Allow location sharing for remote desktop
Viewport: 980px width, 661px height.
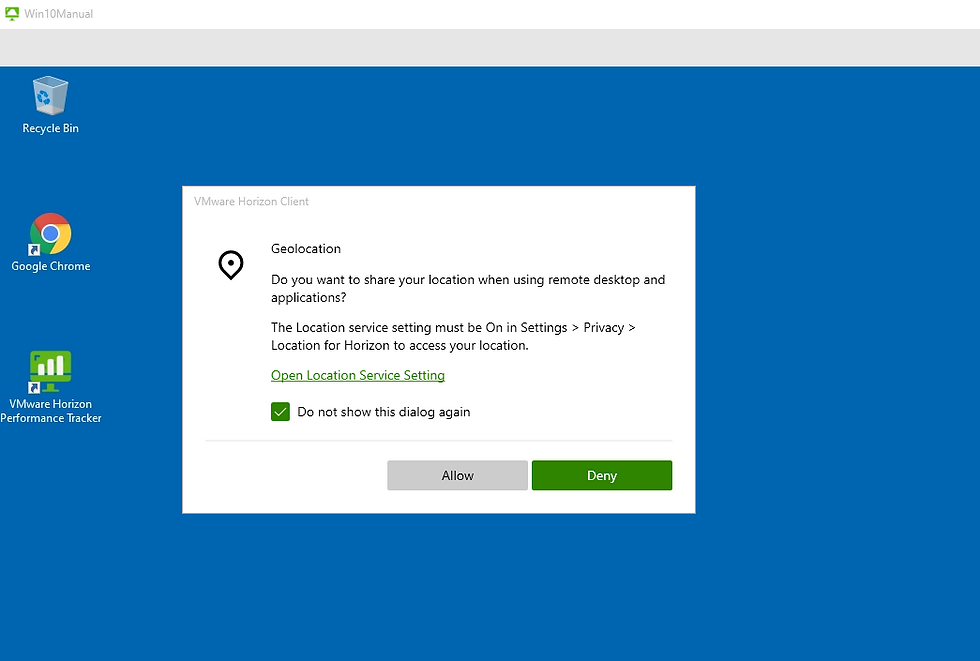[457, 475]
